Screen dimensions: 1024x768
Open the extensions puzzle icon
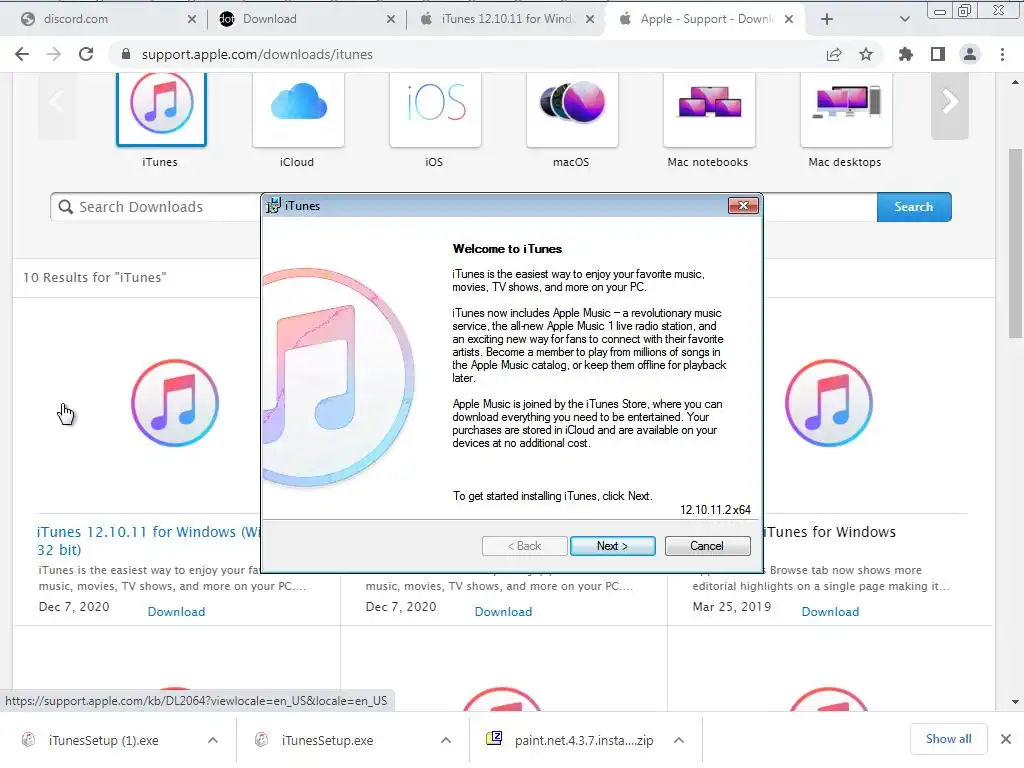(x=905, y=54)
